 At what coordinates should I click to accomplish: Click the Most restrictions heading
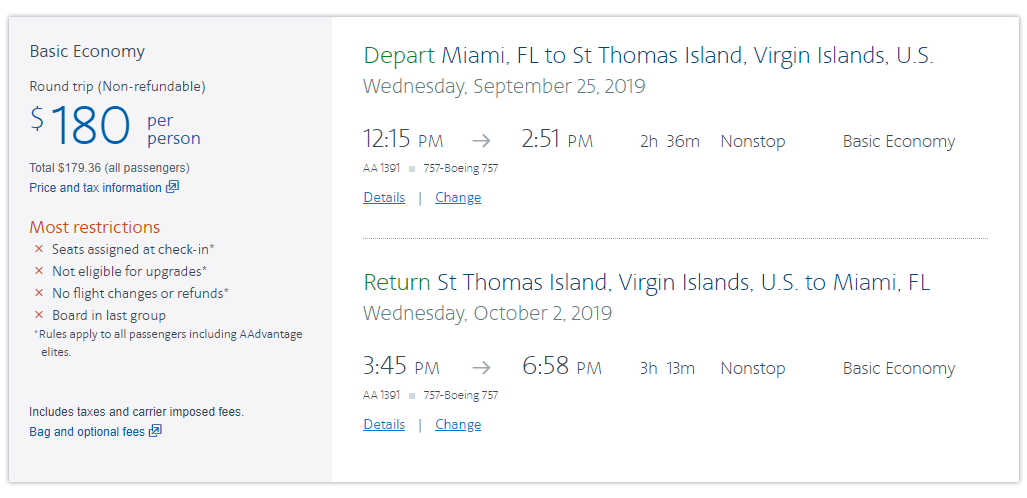click(94, 227)
